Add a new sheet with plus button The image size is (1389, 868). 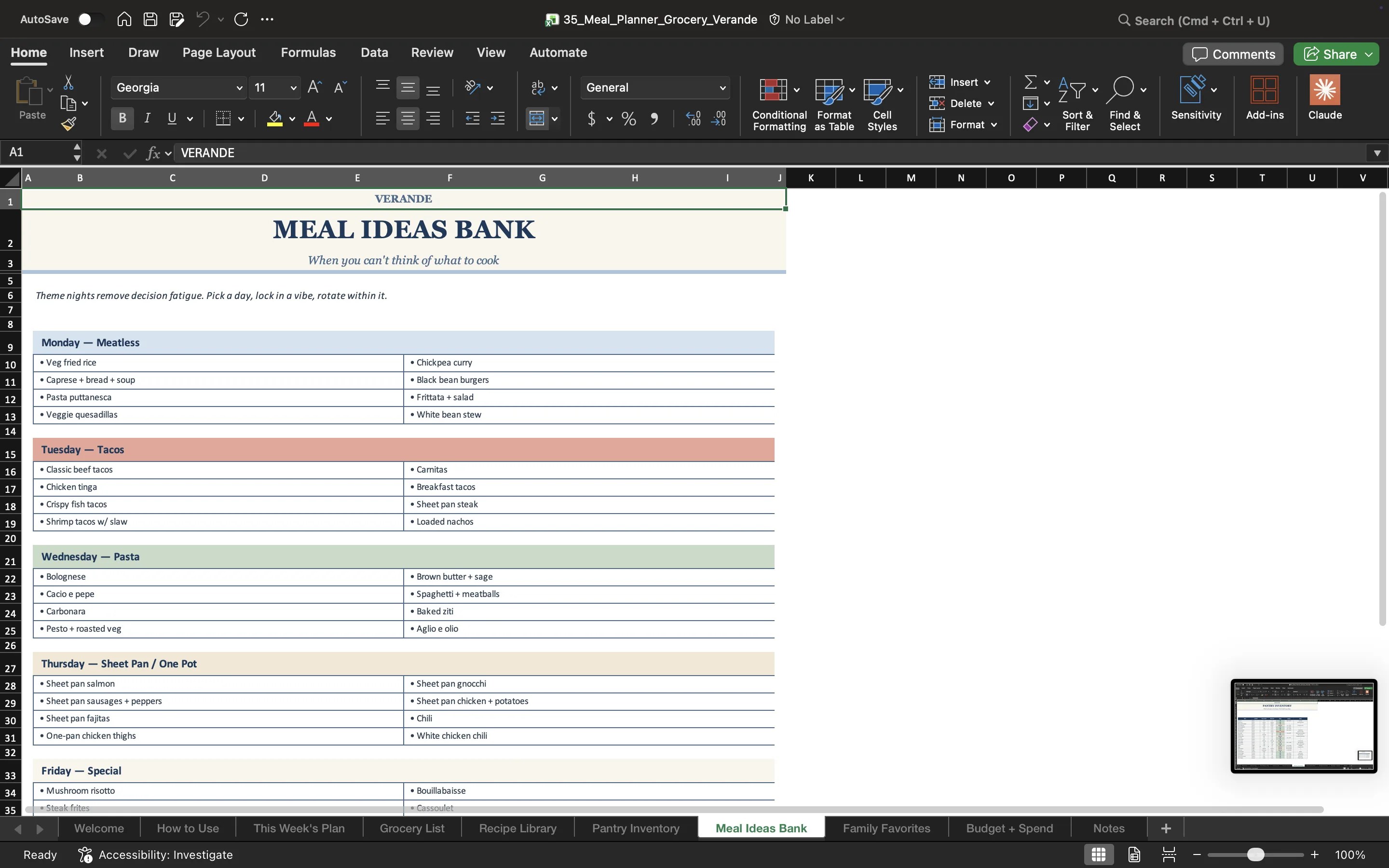coord(1166,828)
